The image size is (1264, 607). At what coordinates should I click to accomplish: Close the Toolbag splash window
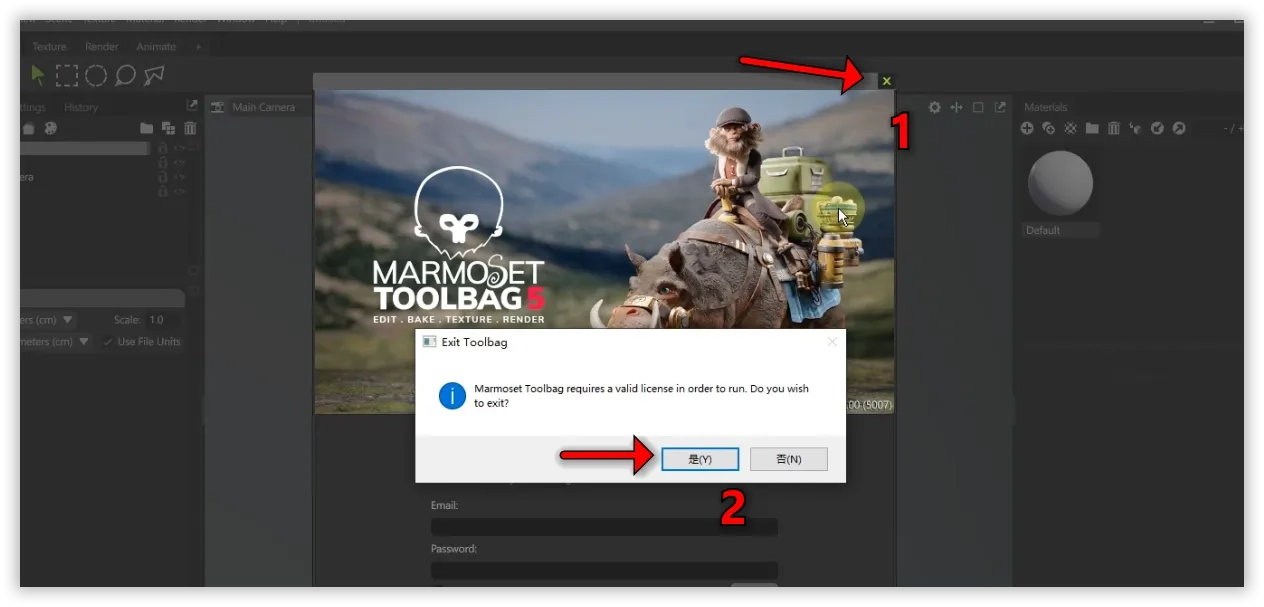point(886,81)
